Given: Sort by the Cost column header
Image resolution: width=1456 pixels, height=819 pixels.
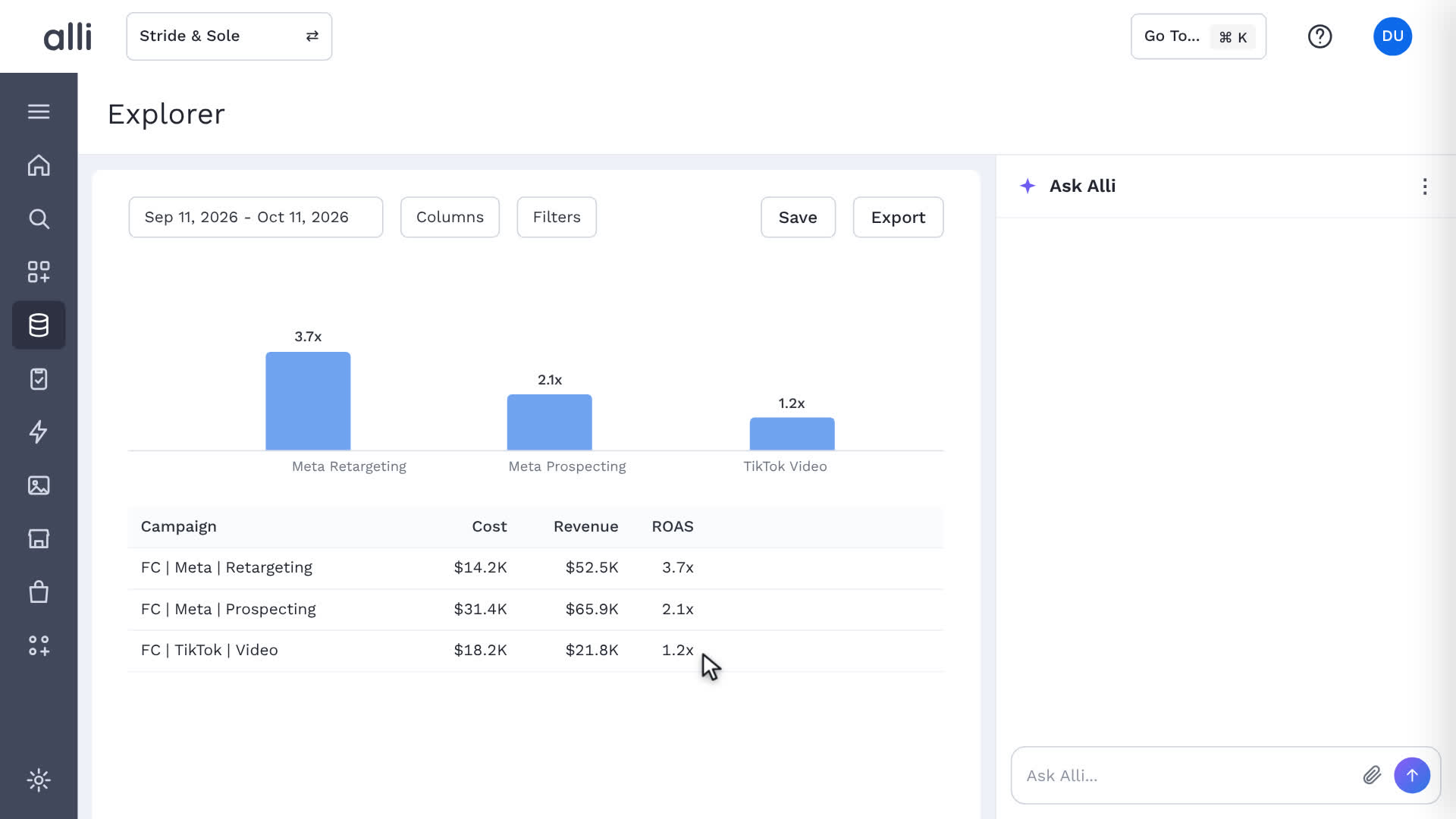Looking at the screenshot, I should coord(489,526).
